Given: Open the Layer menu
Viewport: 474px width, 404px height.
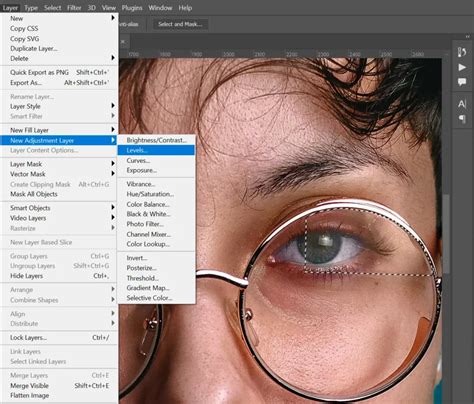Looking at the screenshot, I should tap(10, 8).
